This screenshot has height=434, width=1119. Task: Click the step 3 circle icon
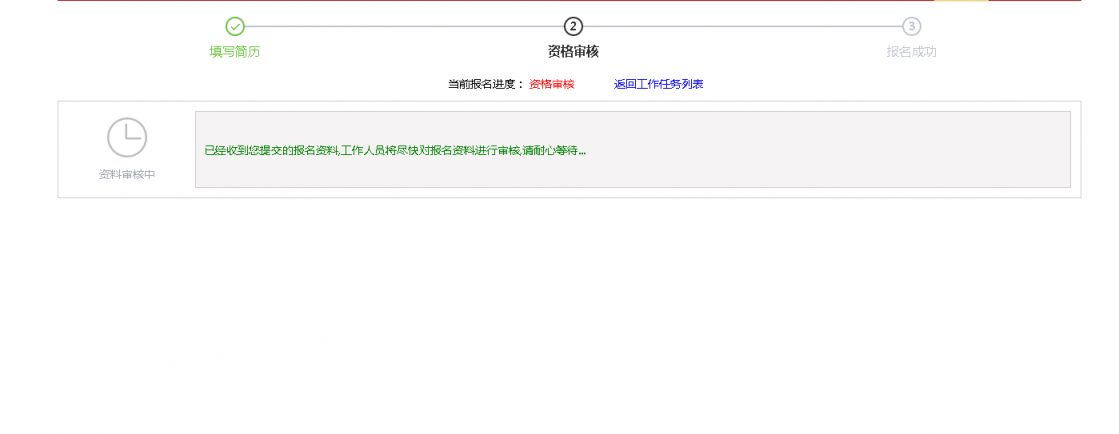point(911,26)
